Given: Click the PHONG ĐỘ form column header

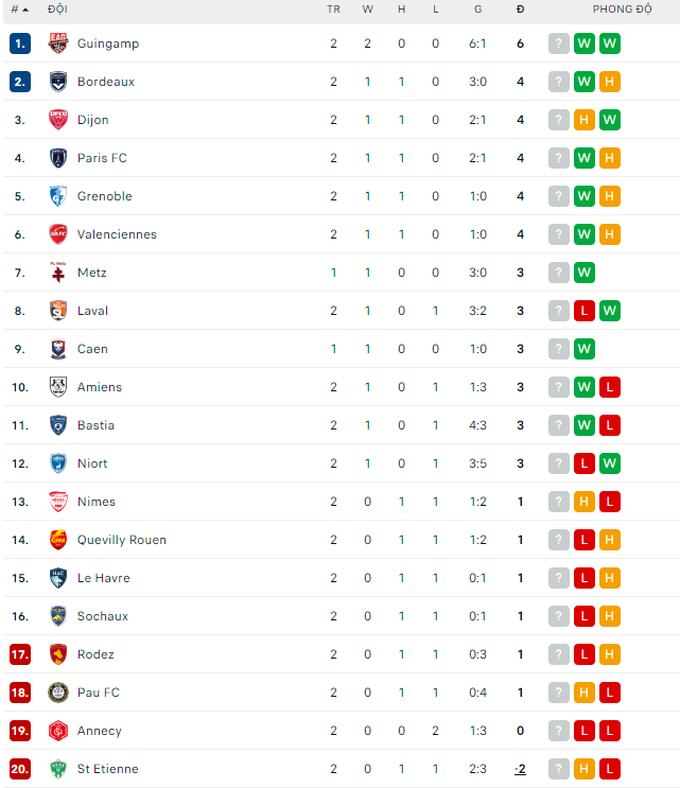Looking at the screenshot, I should (x=622, y=10).
